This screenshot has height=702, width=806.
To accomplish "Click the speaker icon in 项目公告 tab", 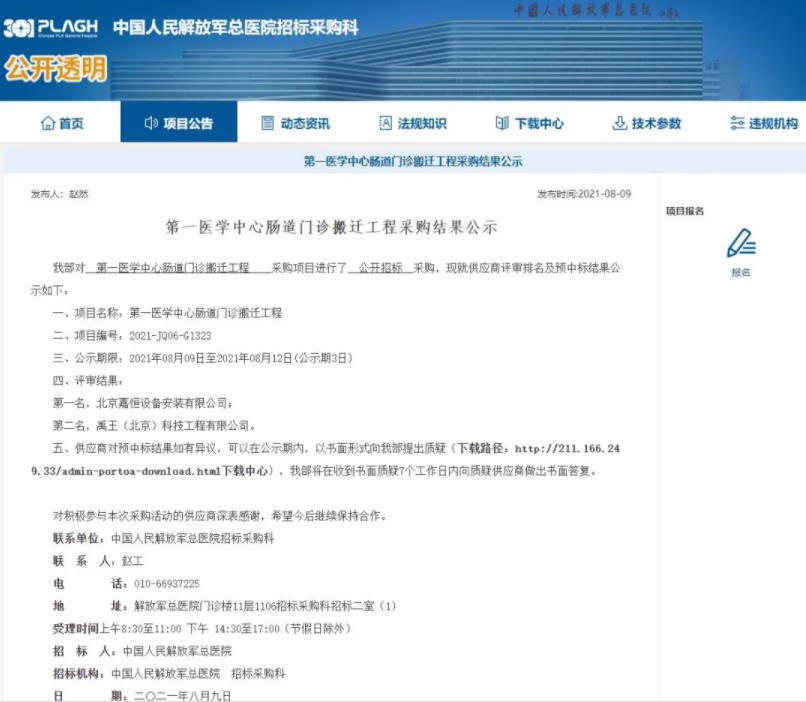I will [151, 123].
